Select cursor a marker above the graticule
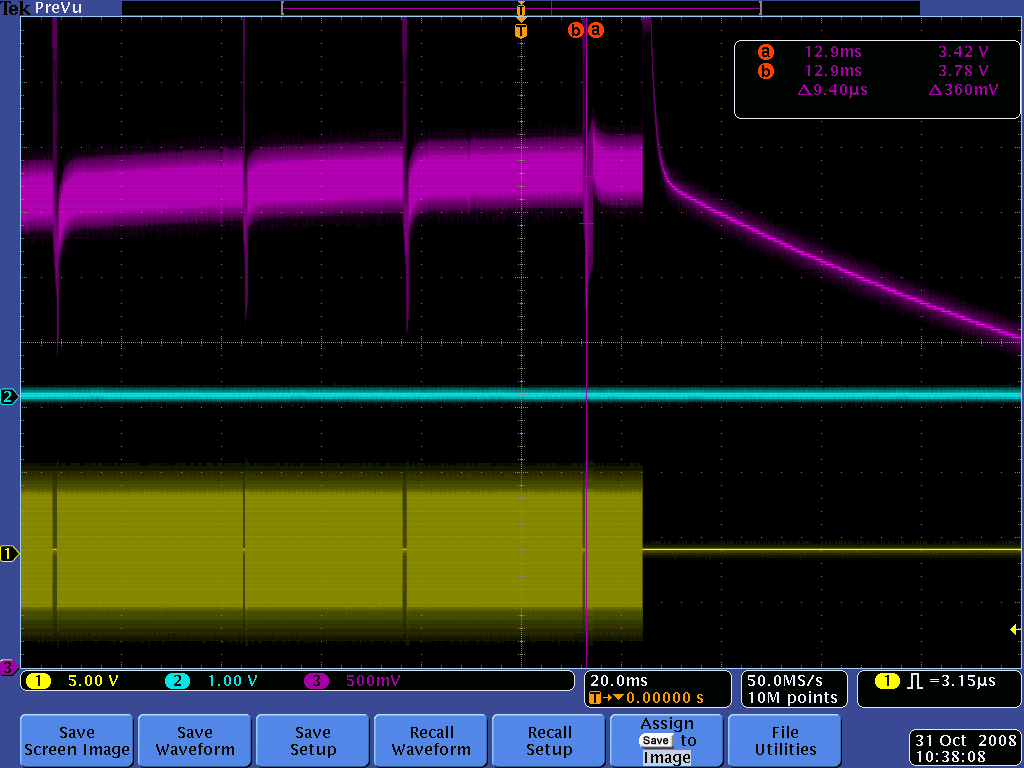This screenshot has width=1024, height=768. tap(596, 30)
